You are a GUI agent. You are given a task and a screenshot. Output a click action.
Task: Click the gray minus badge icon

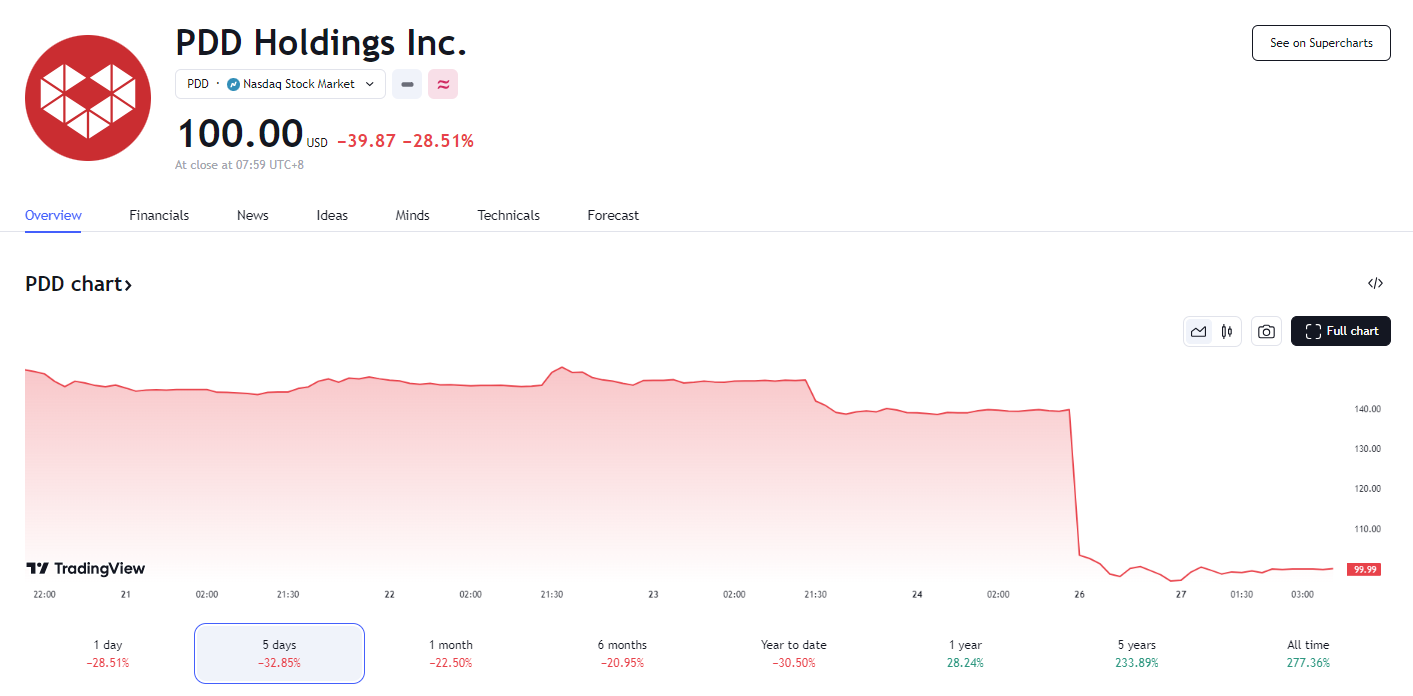407,85
